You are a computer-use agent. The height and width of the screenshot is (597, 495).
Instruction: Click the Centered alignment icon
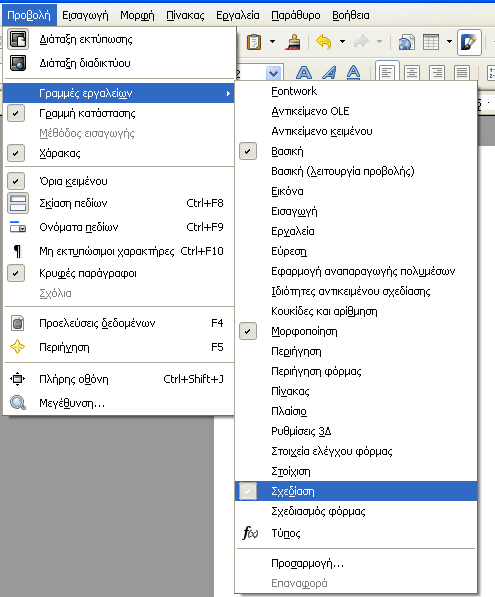tap(412, 72)
